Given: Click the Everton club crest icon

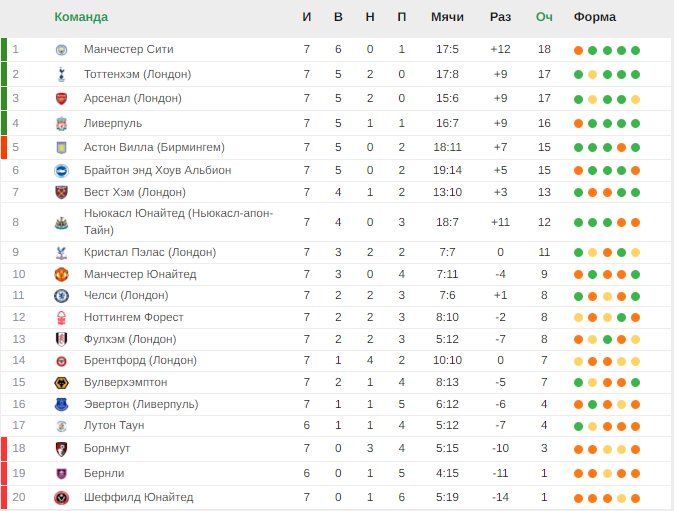Looking at the screenshot, I should 62,404.
